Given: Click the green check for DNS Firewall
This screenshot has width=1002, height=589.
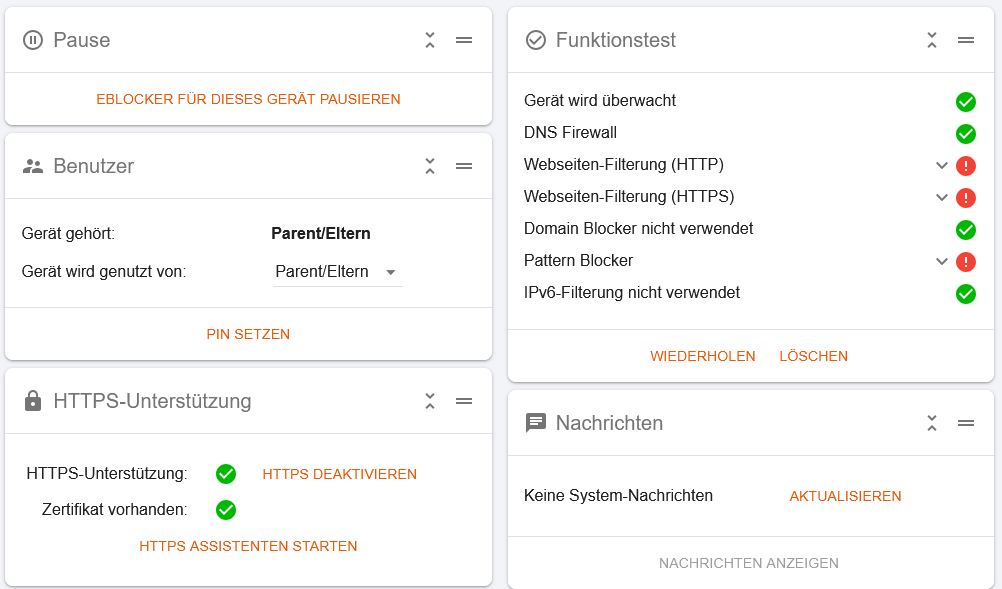Looking at the screenshot, I should 966,134.
